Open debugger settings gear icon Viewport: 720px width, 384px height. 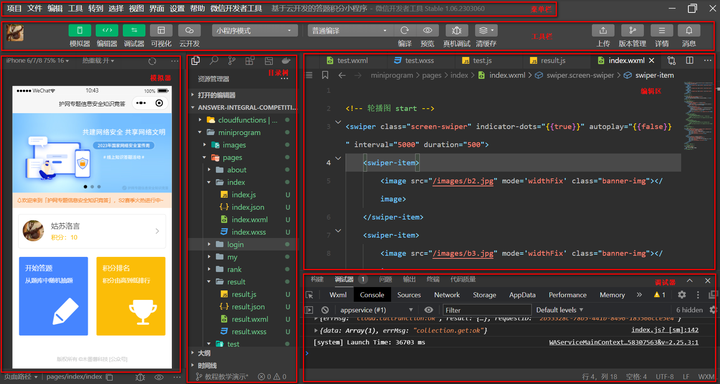[682, 295]
